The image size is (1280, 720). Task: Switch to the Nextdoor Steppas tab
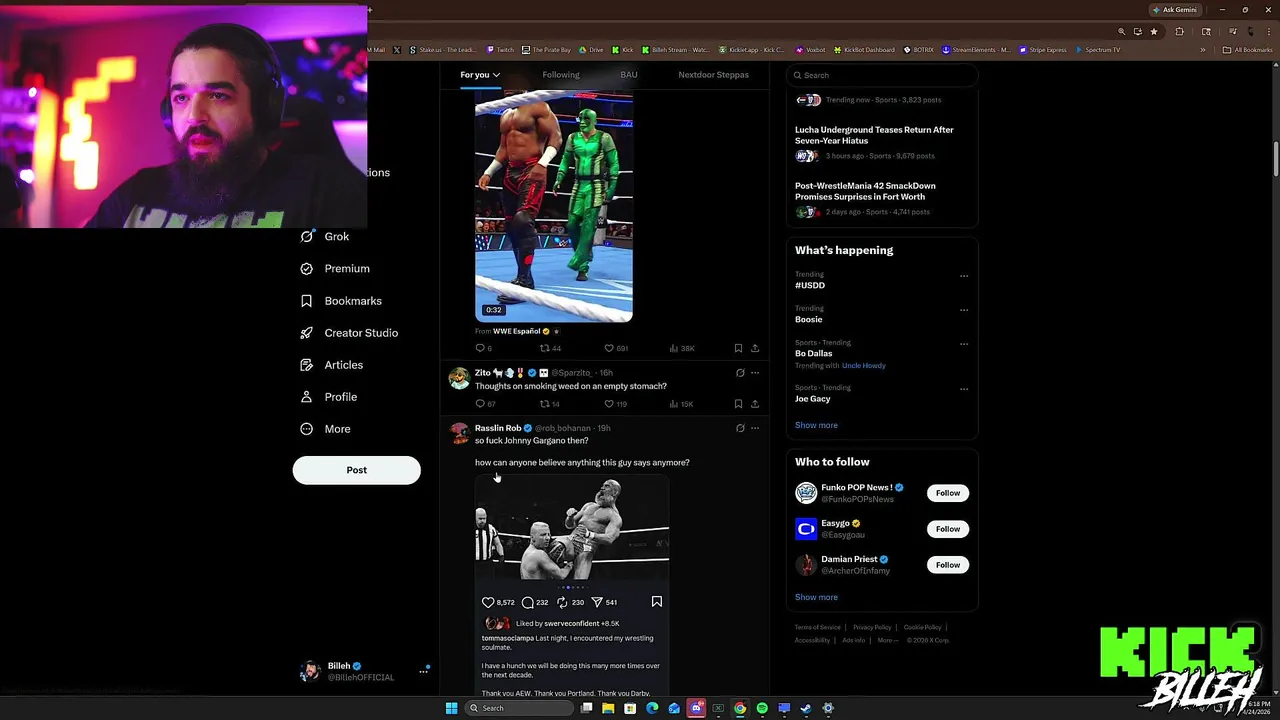713,75
